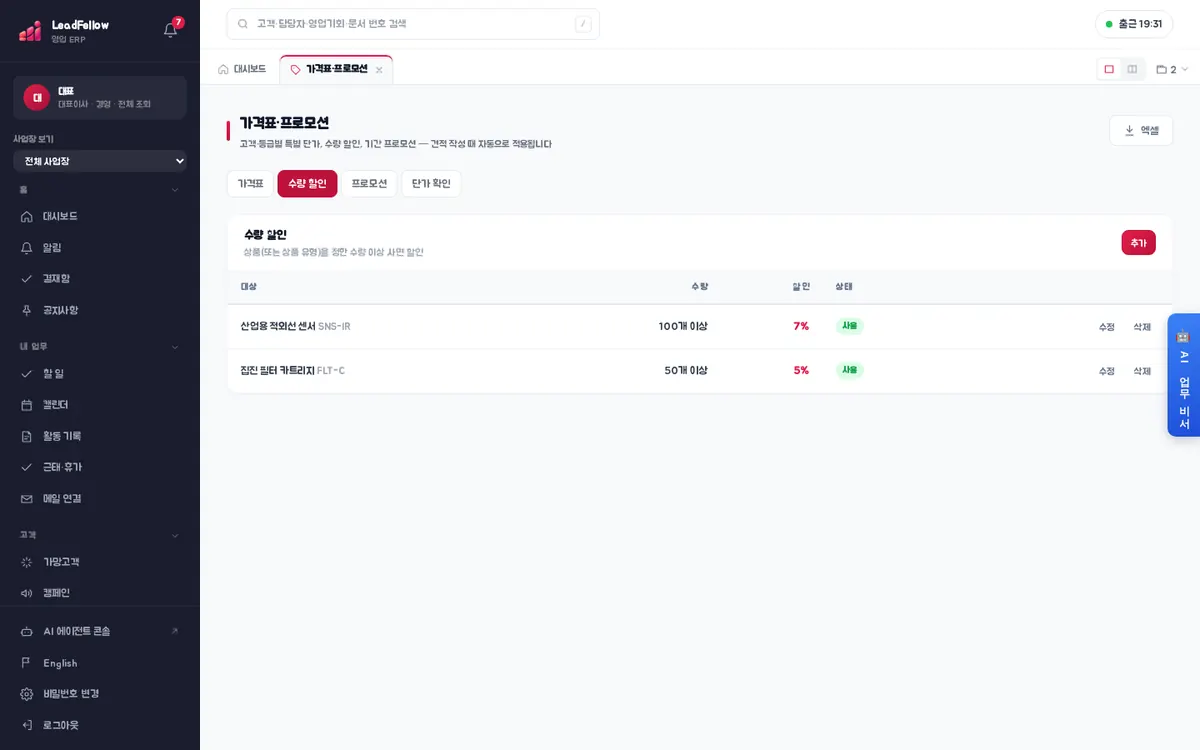Select split-pane layout view icon
The image size is (1200, 750).
(x=1132, y=69)
